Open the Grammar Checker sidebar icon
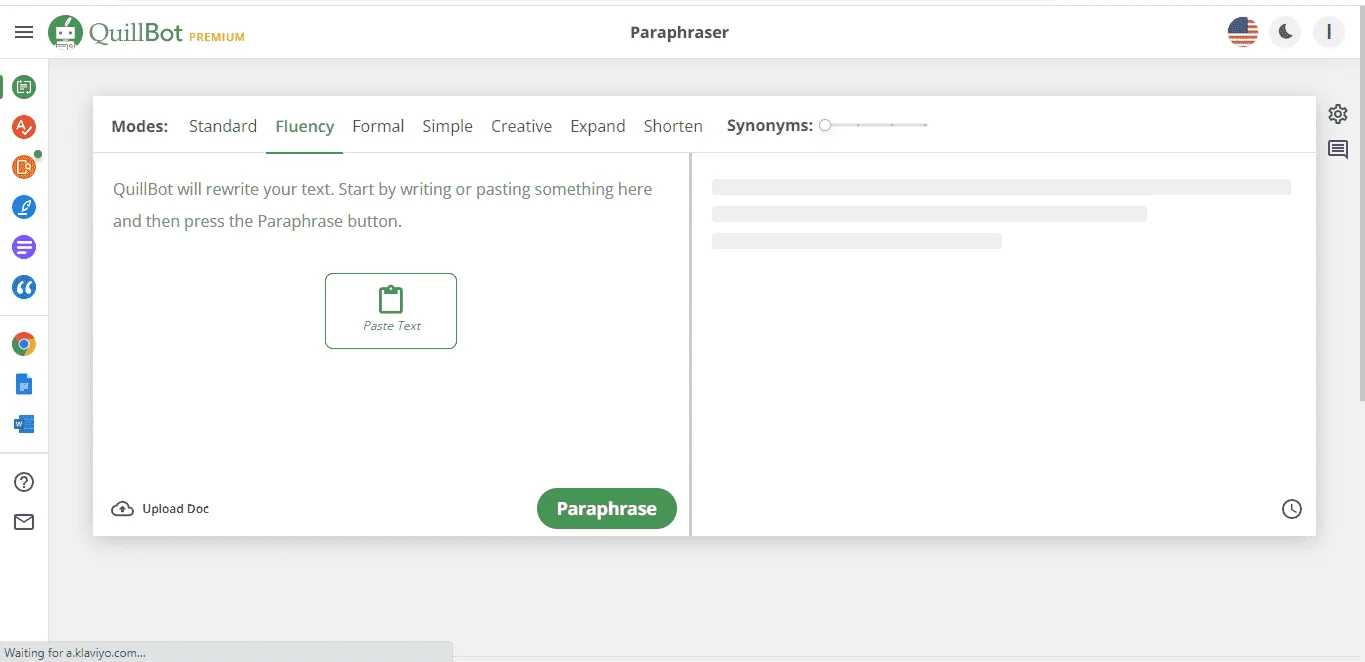The height and width of the screenshot is (662, 1365). tap(24, 127)
